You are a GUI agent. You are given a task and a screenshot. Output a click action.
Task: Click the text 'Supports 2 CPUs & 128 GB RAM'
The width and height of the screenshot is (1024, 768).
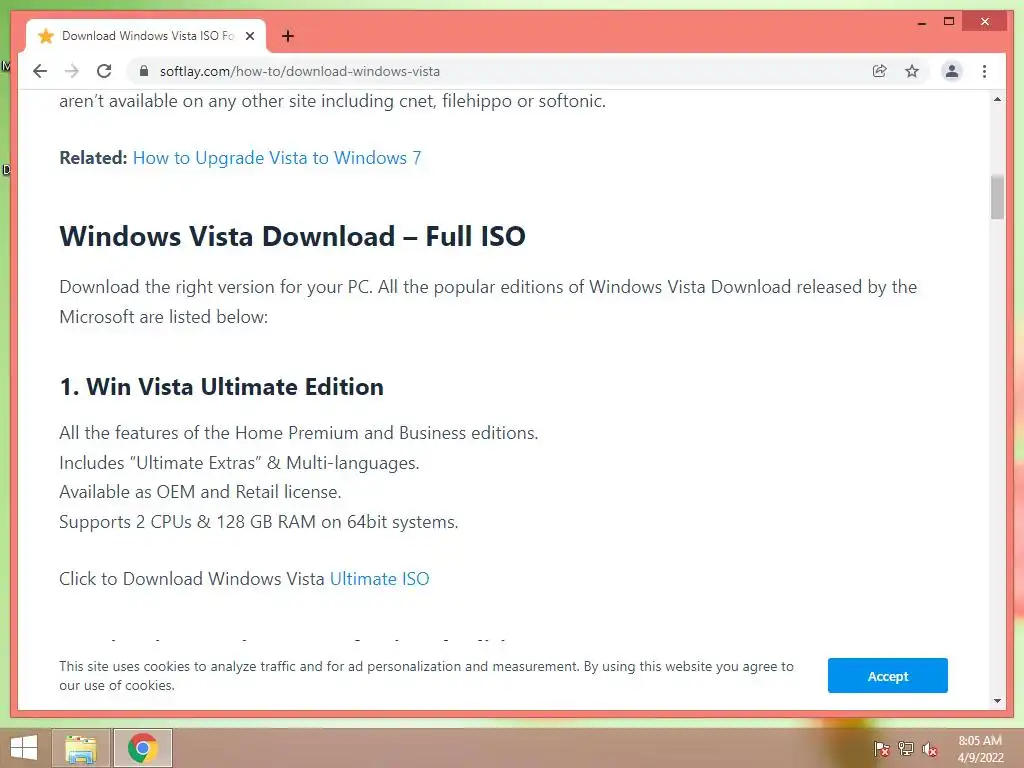tap(187, 522)
